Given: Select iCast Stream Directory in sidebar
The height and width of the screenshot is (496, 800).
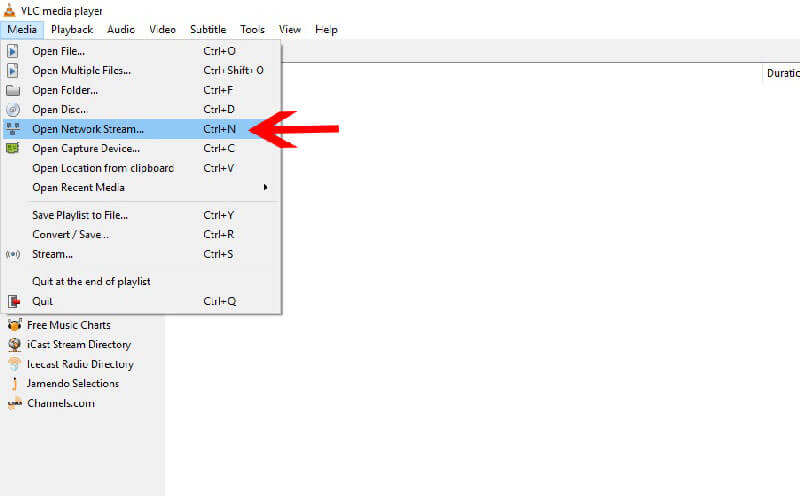Looking at the screenshot, I should (x=78, y=345).
